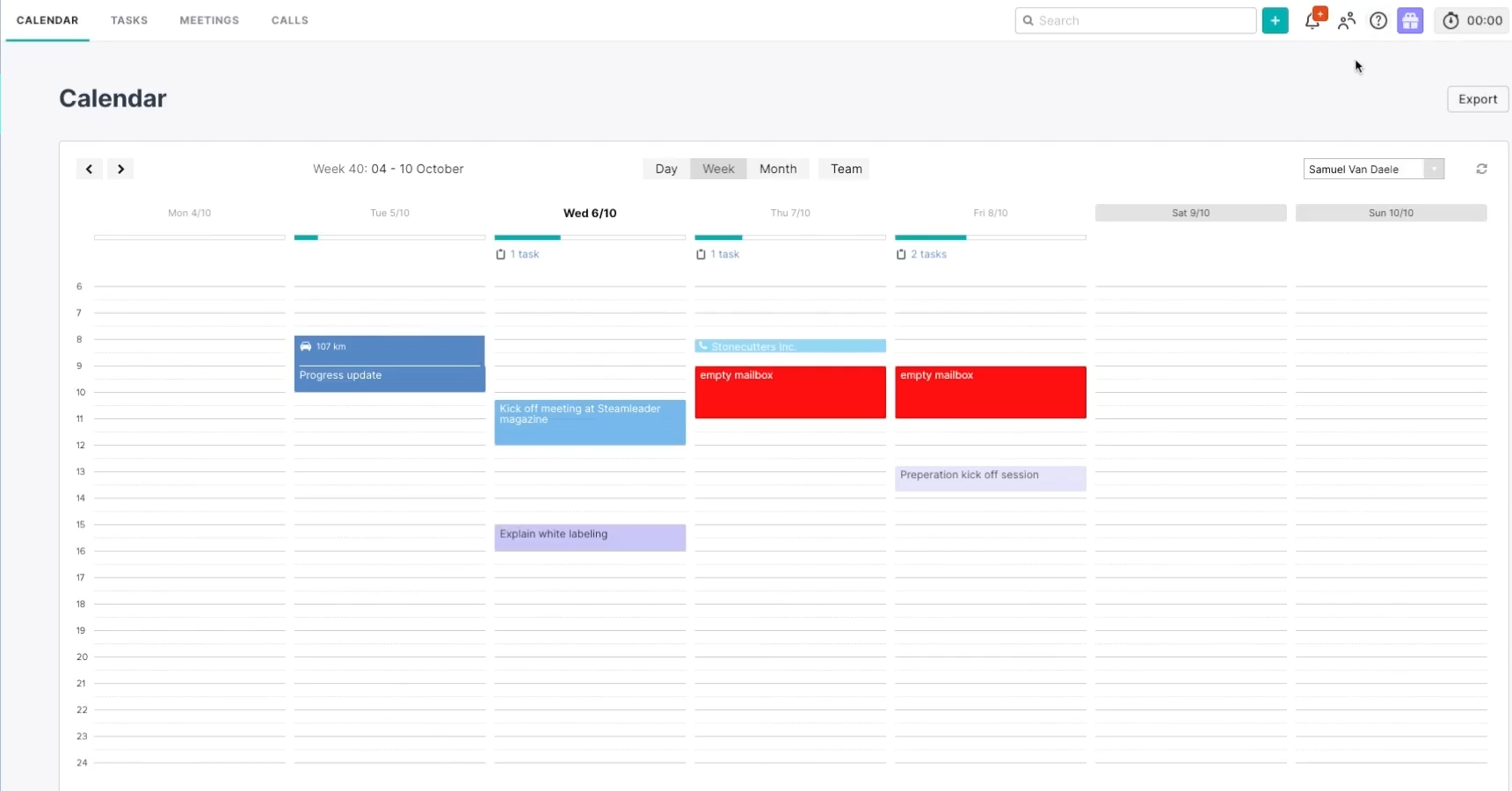
Task: Click the teal plus quick-add icon
Action: click(x=1276, y=20)
